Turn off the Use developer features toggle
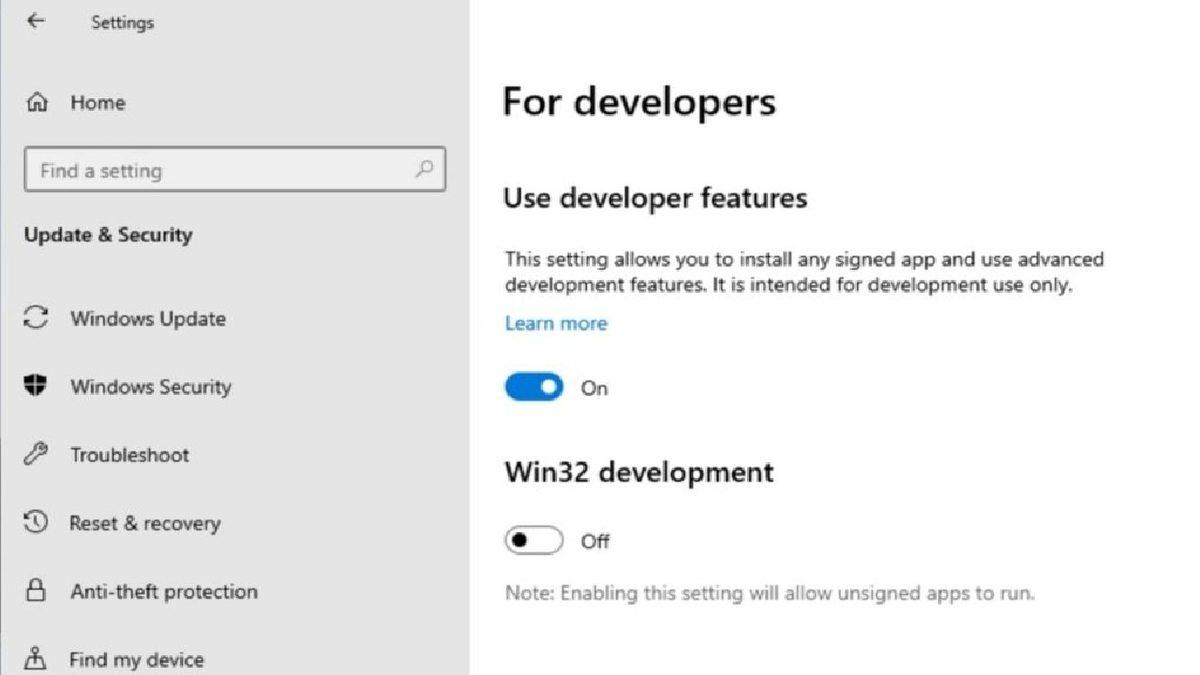 point(534,386)
